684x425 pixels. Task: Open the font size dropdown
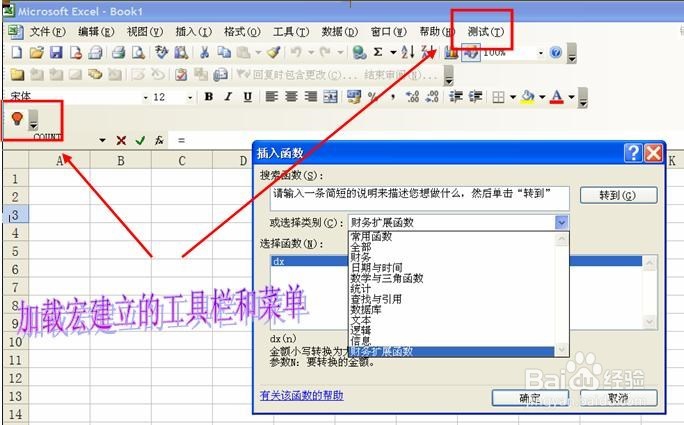coord(190,97)
